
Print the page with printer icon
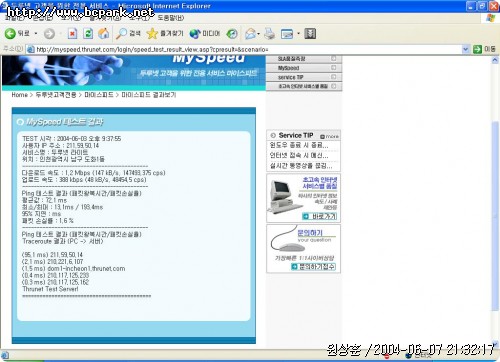[270, 33]
